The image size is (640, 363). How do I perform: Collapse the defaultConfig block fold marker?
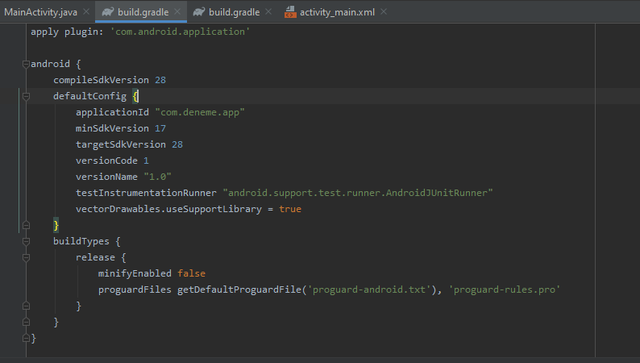(26, 96)
